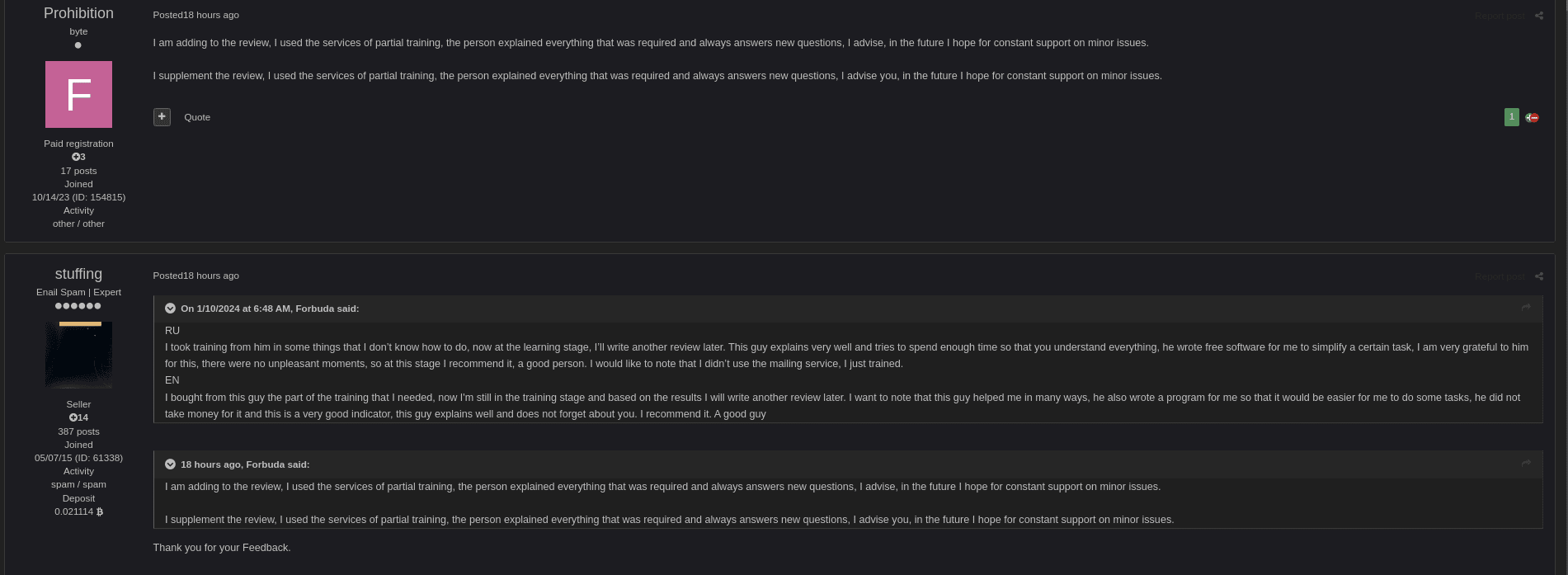Click the green reaction count badge showing "1"
Viewport: 1568px width, 575px height.
pos(1512,117)
